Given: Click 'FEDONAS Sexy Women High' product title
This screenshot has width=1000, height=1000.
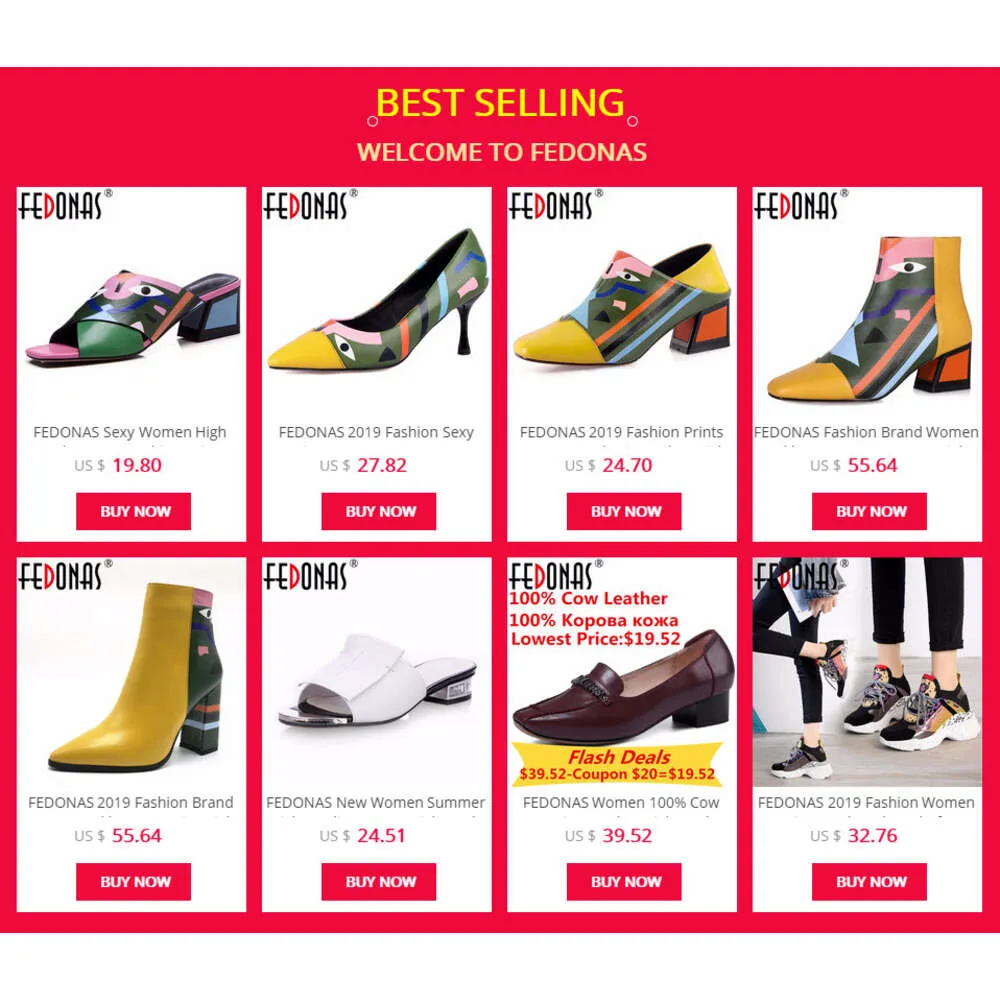Looking at the screenshot, I should pos(130,432).
